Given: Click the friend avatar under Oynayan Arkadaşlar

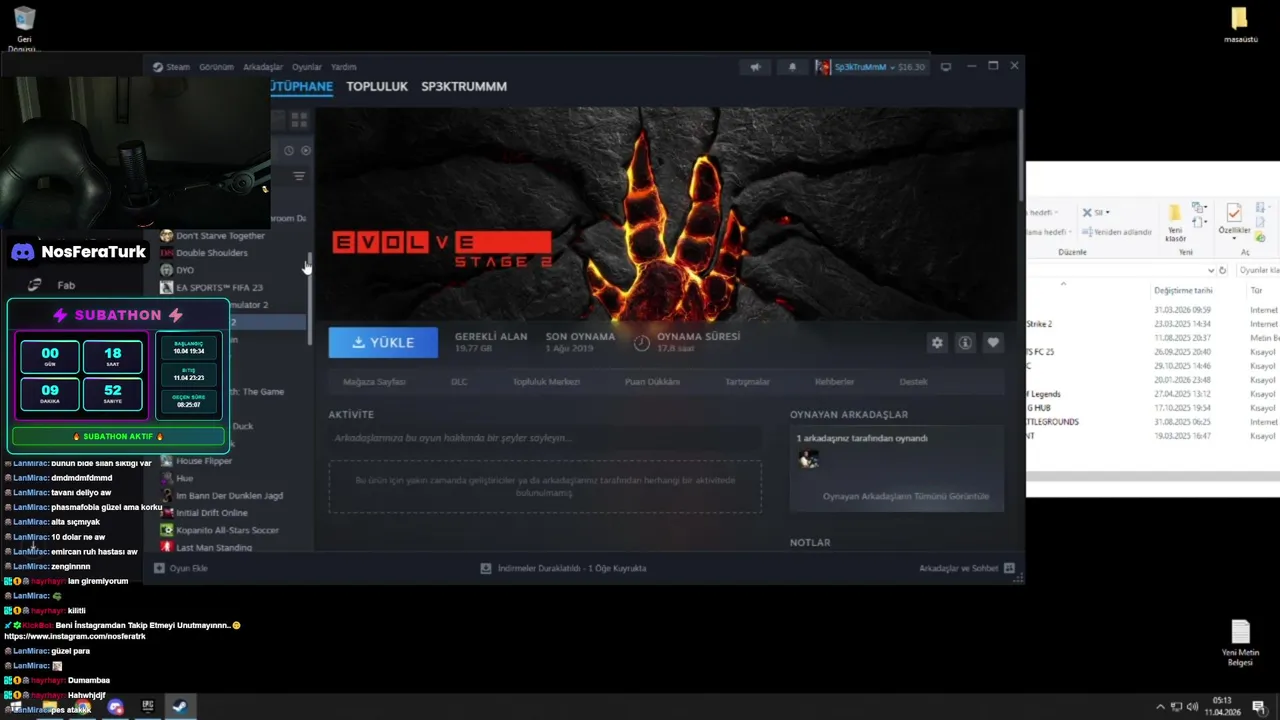Looking at the screenshot, I should click(809, 459).
